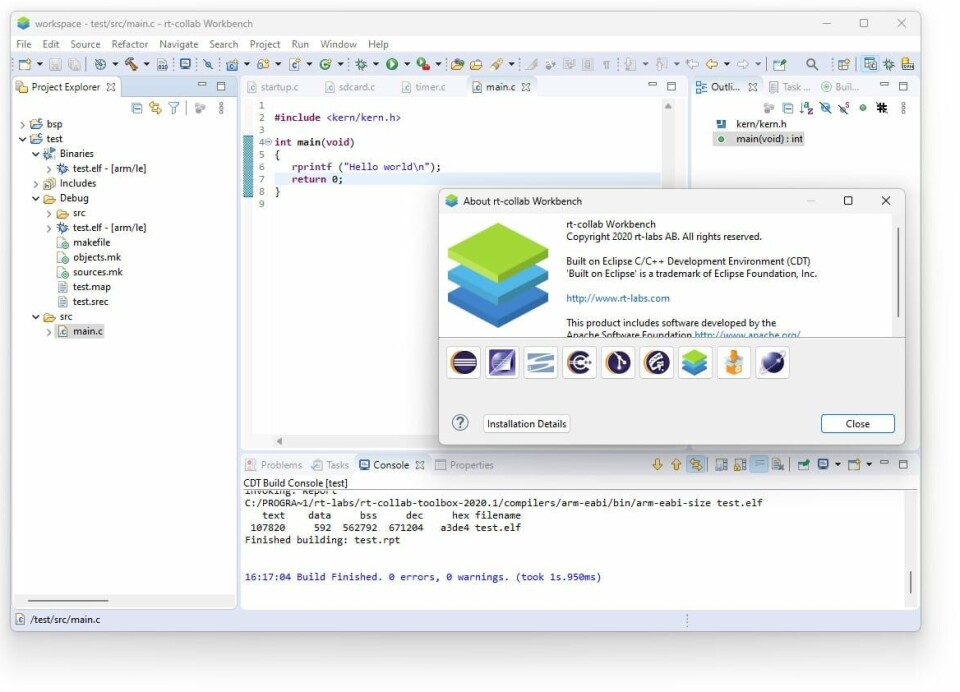This screenshot has height=692, width=960.
Task: Click the Search magnifier icon in toolbar
Action: point(812,64)
